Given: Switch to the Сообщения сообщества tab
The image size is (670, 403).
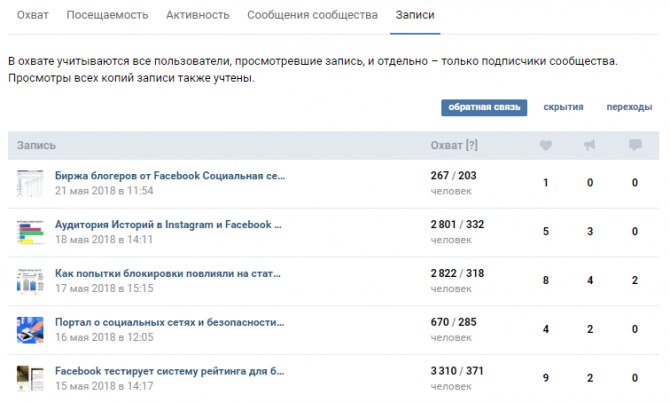Looking at the screenshot, I should click(x=312, y=15).
